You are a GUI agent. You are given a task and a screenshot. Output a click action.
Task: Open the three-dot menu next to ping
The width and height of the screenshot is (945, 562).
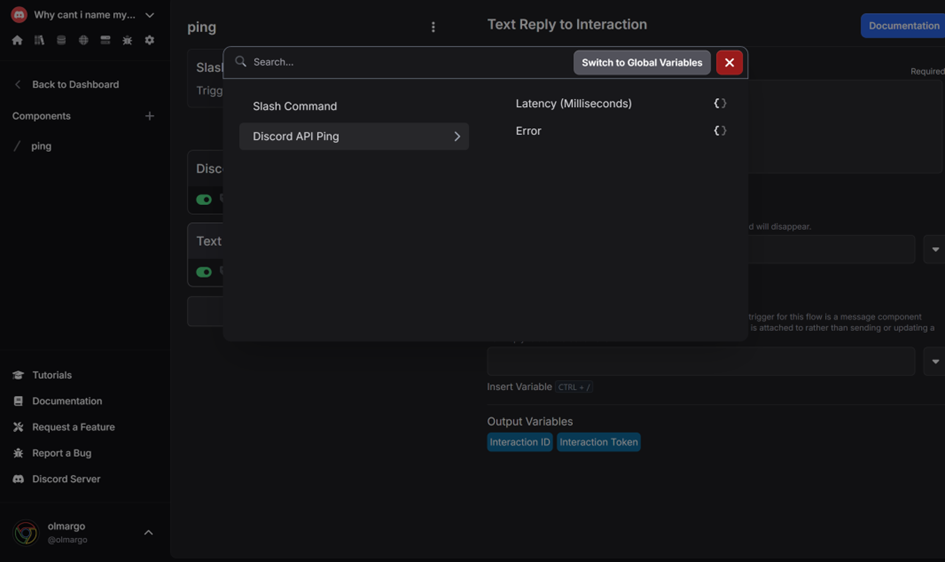point(433,27)
